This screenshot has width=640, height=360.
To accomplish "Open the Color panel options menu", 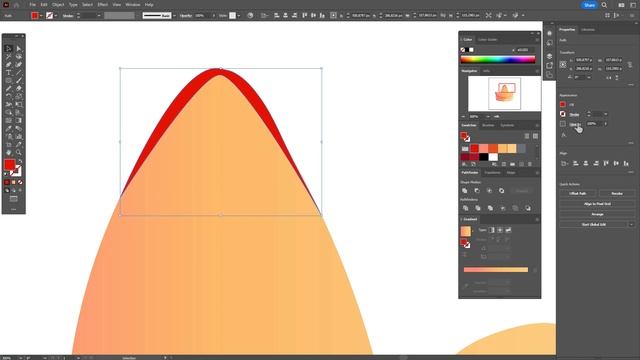I will click(x=537, y=40).
